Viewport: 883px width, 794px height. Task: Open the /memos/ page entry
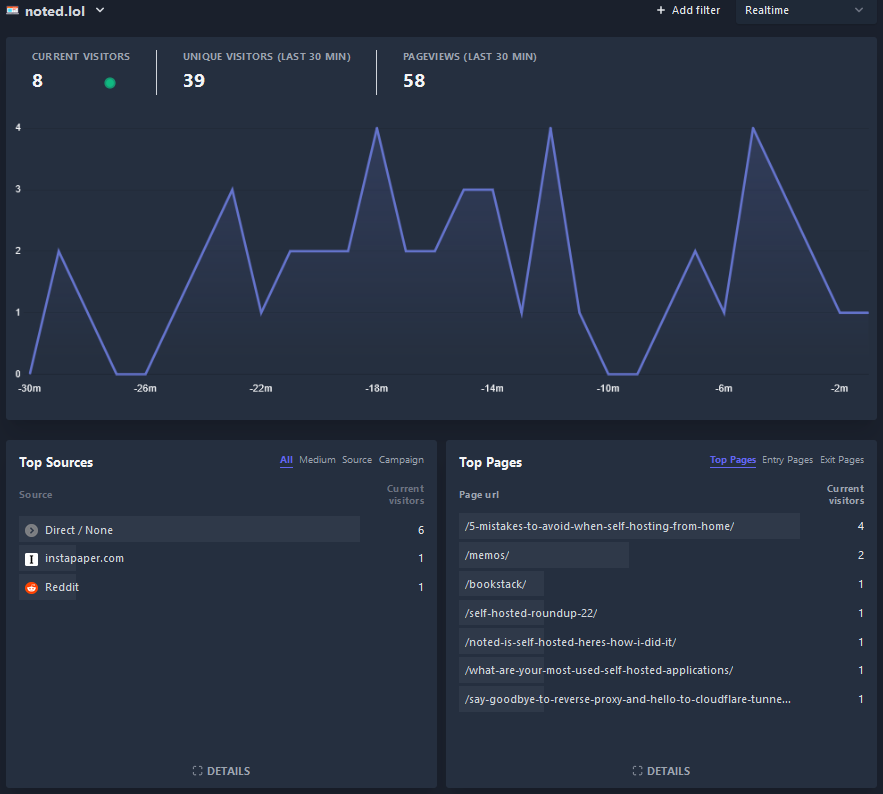487,555
